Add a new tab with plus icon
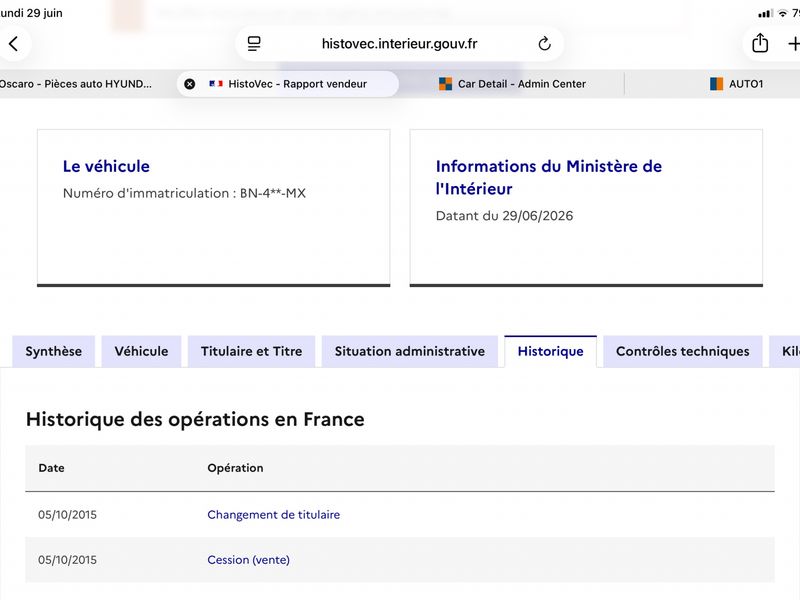The height and width of the screenshot is (600, 800). pos(793,44)
